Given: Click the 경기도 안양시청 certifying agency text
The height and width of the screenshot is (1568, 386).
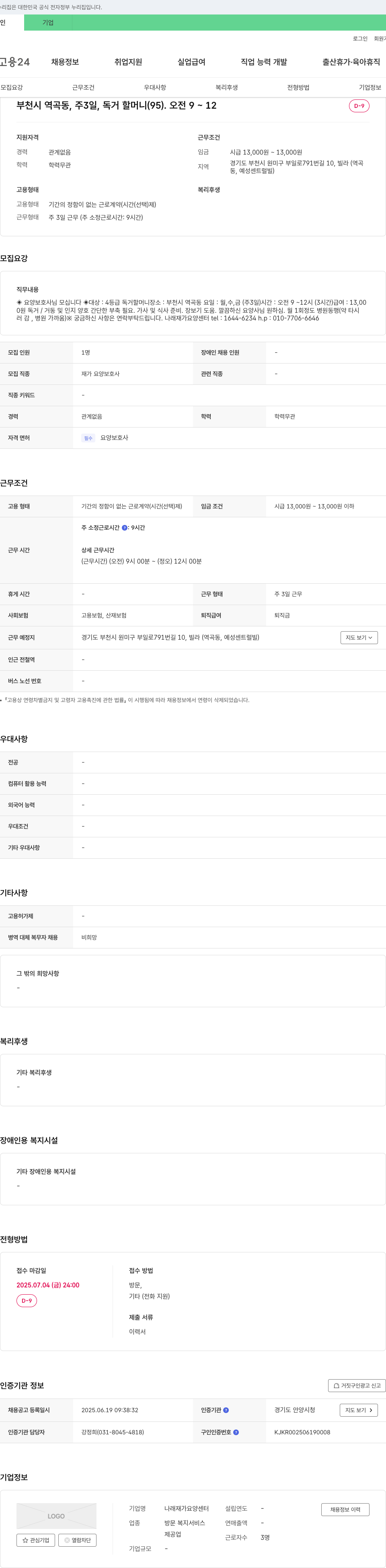Looking at the screenshot, I should 295,1410.
